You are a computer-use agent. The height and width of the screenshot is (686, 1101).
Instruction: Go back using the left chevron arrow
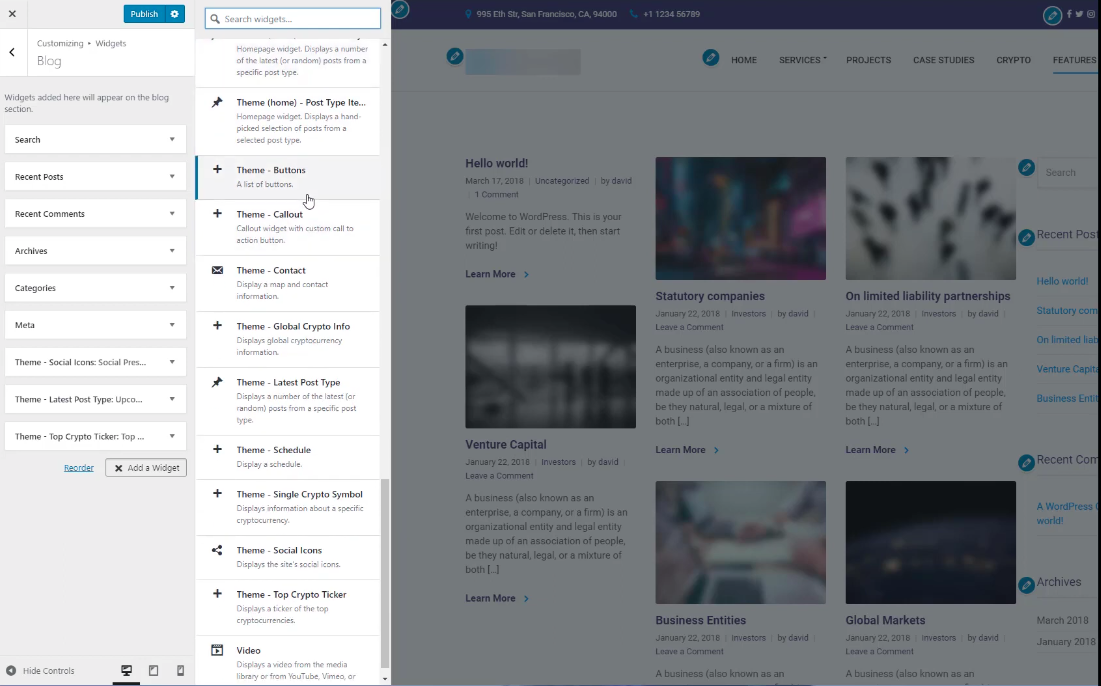12,52
